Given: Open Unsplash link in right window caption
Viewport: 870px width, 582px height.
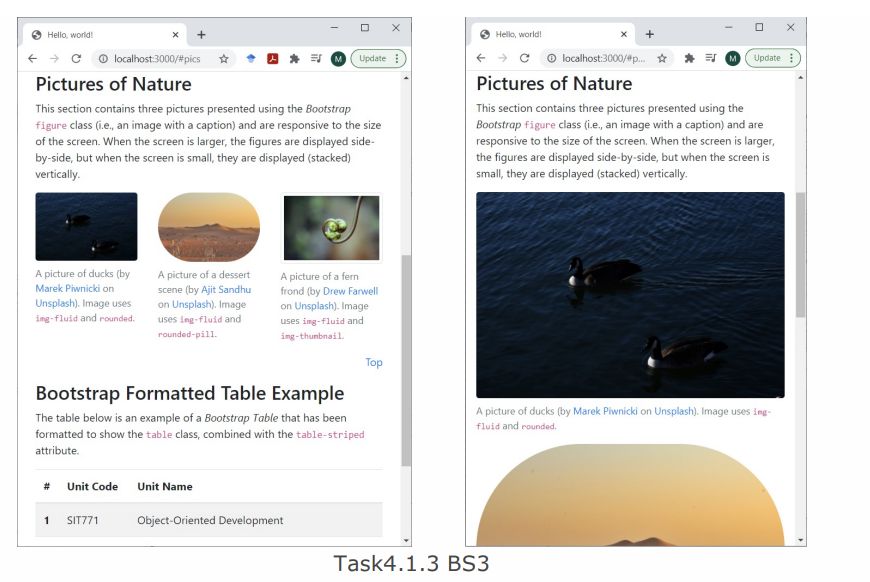Looking at the screenshot, I should (x=674, y=411).
